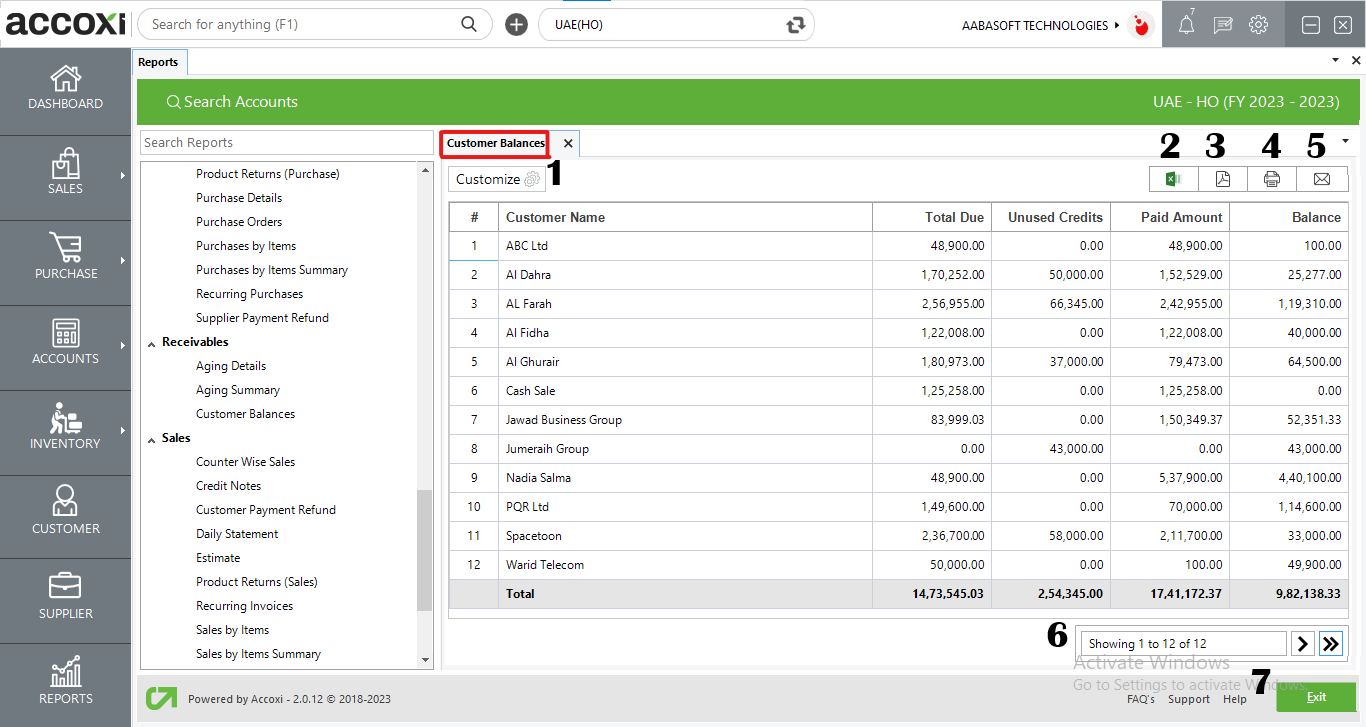
Task: Email the report via envelope icon
Action: [x=1322, y=178]
